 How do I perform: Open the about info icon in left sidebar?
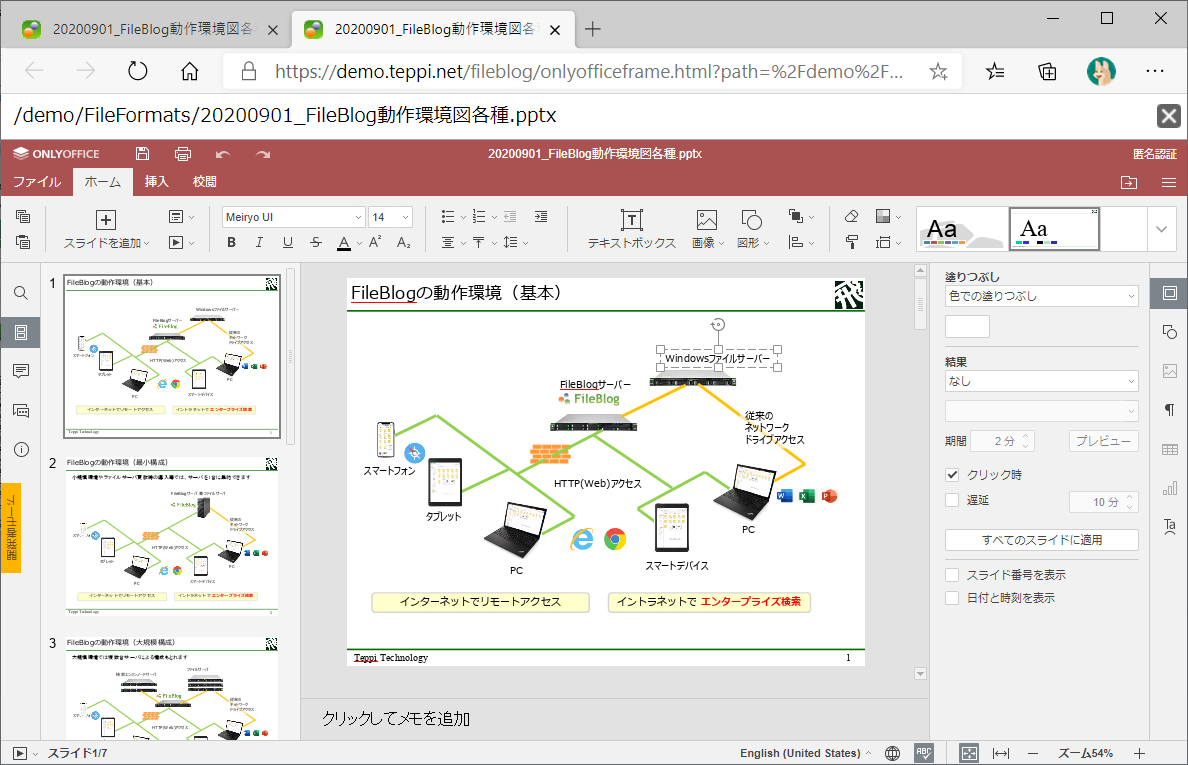(x=21, y=450)
